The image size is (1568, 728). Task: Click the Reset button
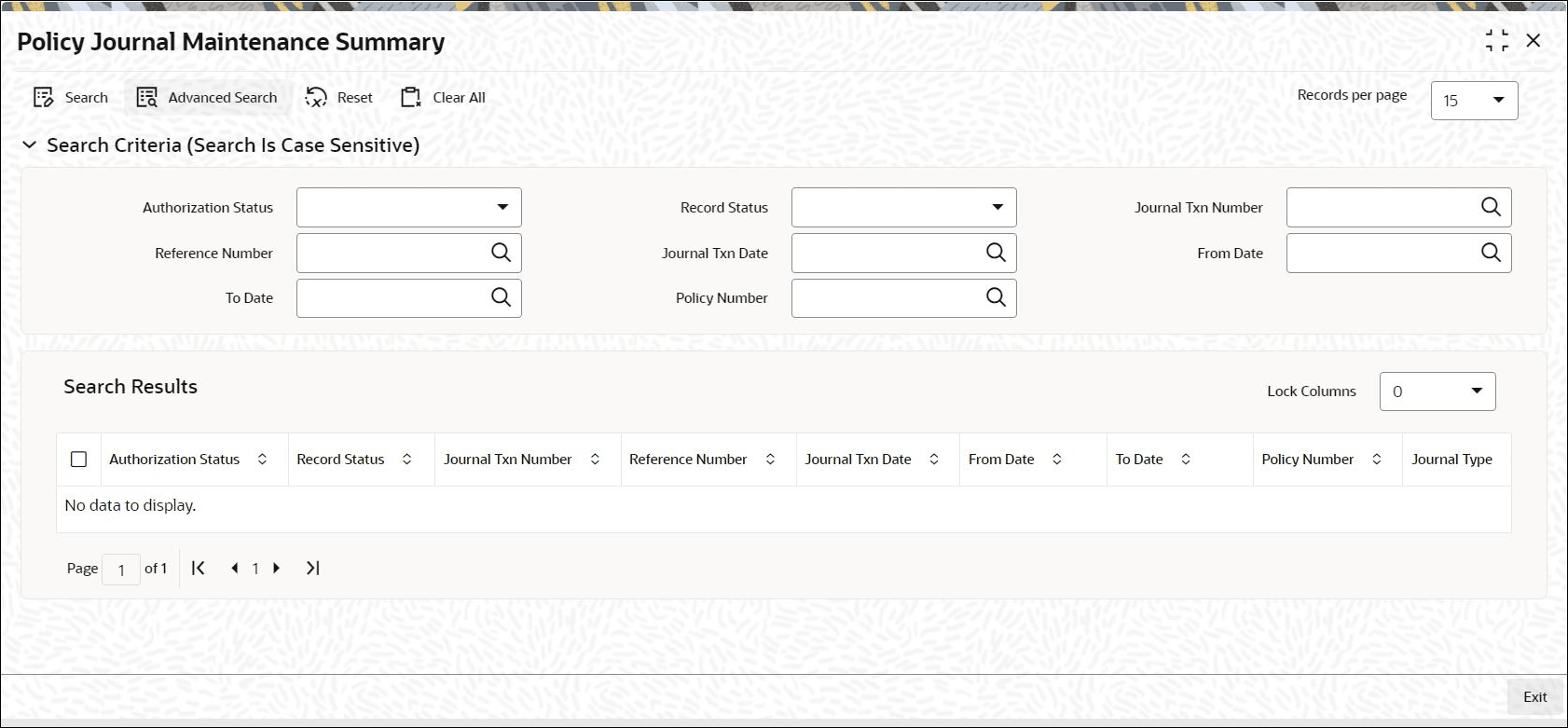(339, 98)
